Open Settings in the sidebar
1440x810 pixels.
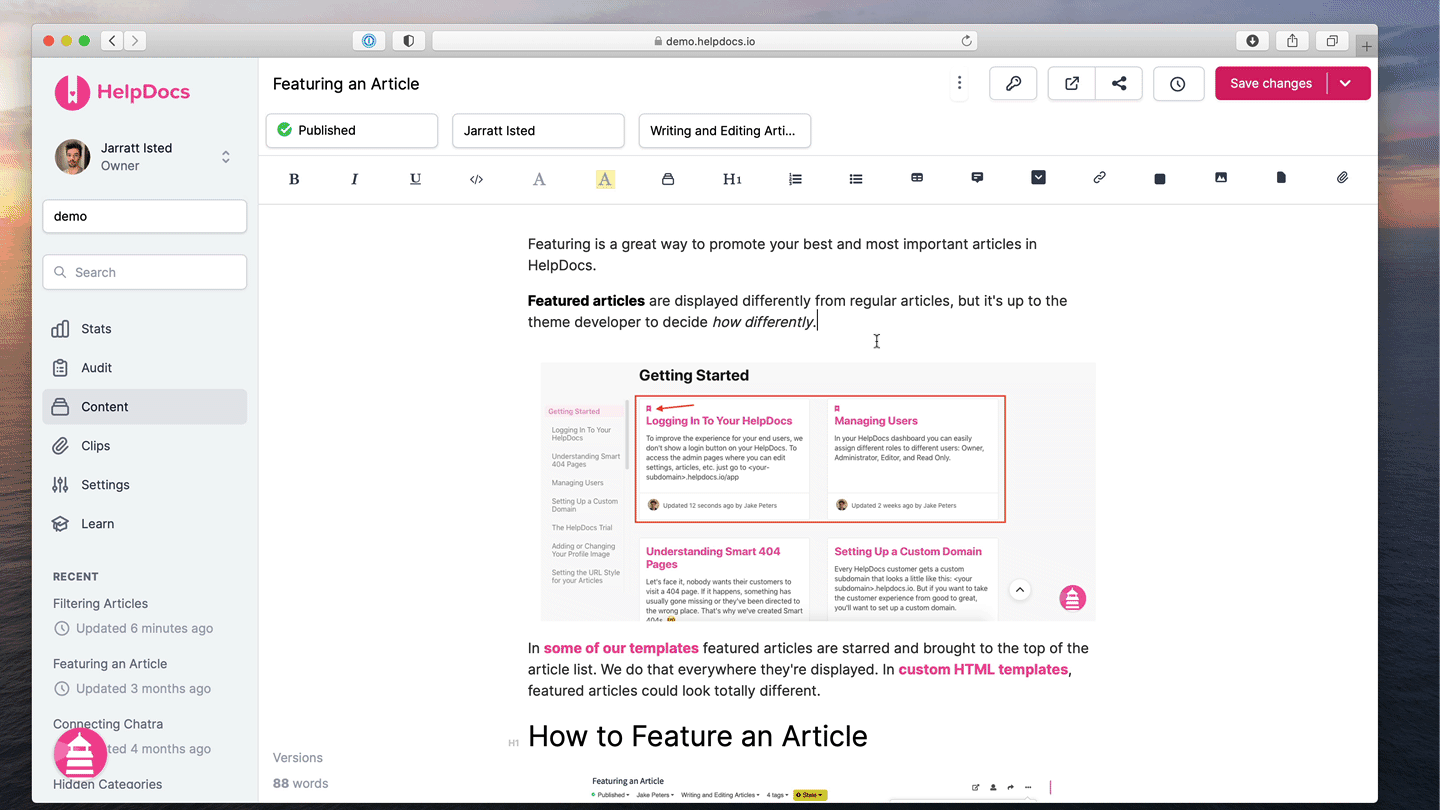click(x=145, y=485)
